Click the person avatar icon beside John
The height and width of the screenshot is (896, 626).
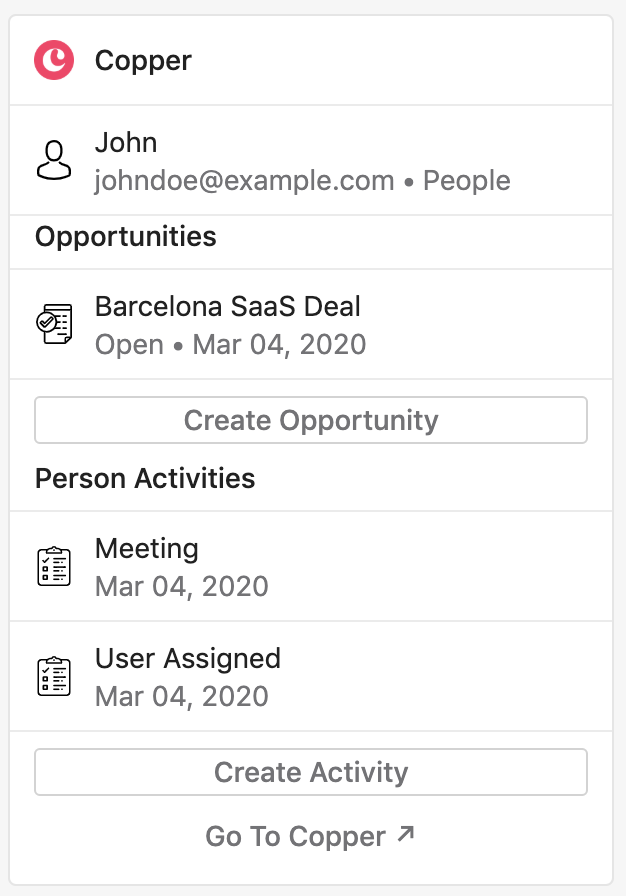coord(54,161)
